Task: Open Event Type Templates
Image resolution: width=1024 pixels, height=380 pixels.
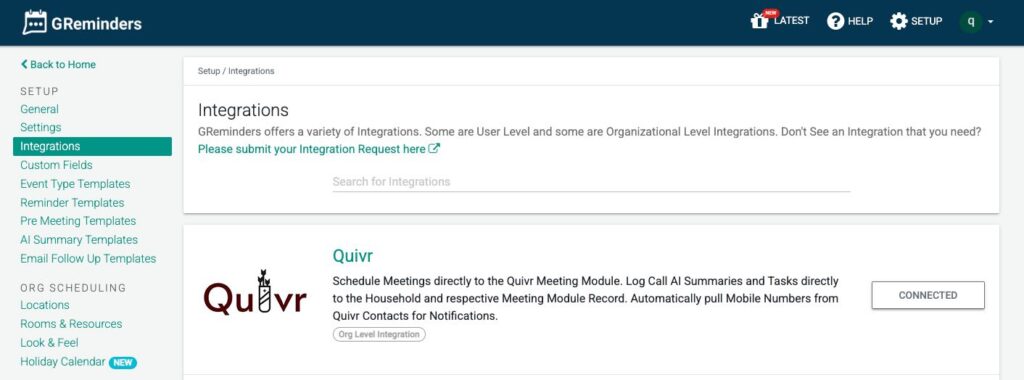Action: coord(75,184)
